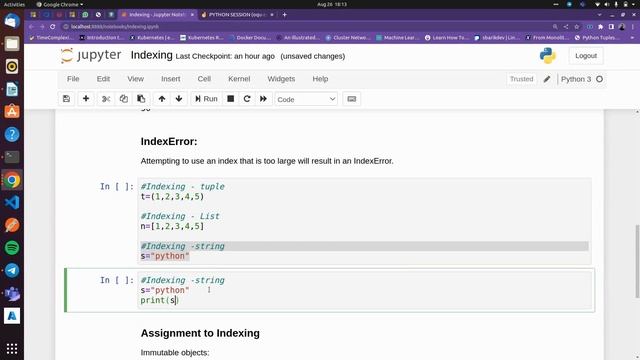Click the Python logo icon

click(547, 56)
